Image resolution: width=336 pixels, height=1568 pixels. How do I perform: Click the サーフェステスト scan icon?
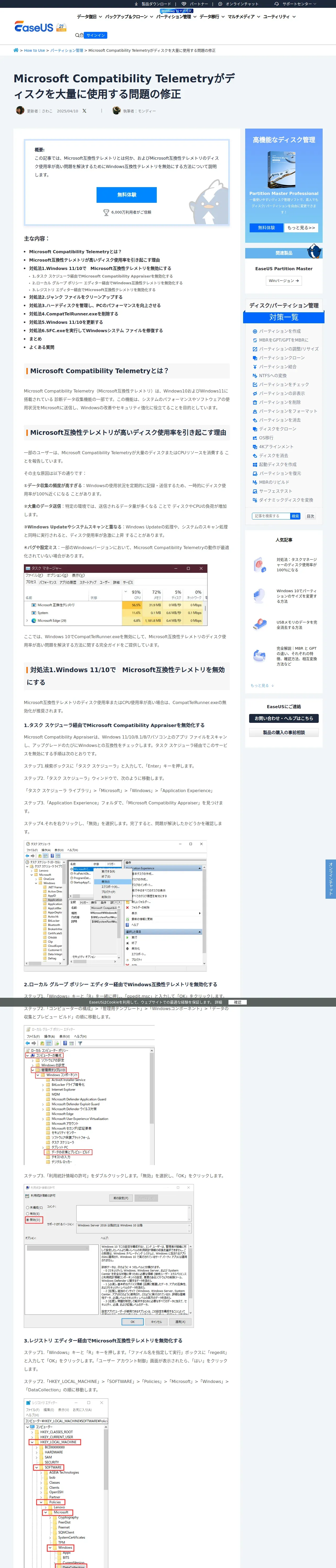[x=255, y=491]
